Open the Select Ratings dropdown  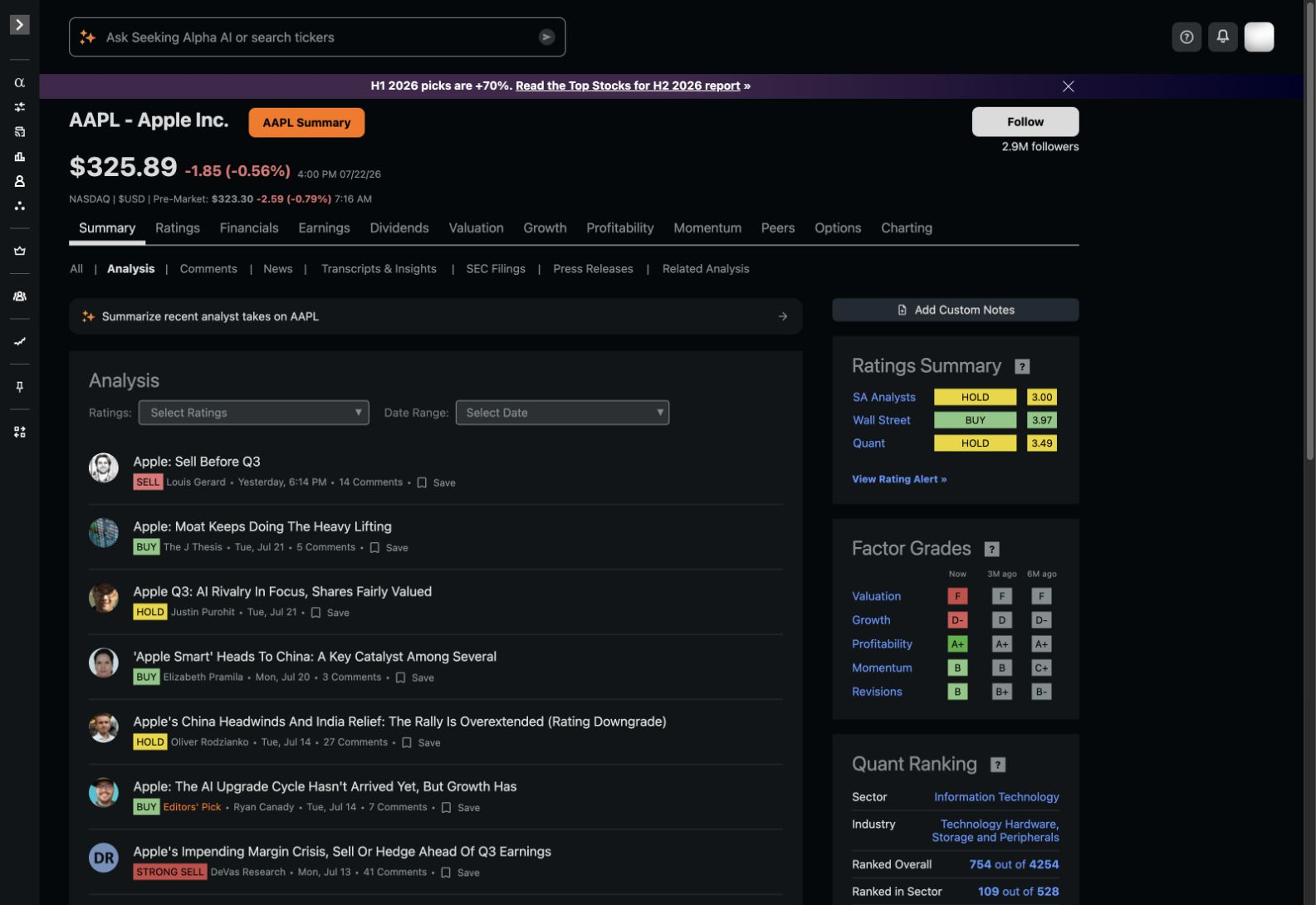(253, 413)
